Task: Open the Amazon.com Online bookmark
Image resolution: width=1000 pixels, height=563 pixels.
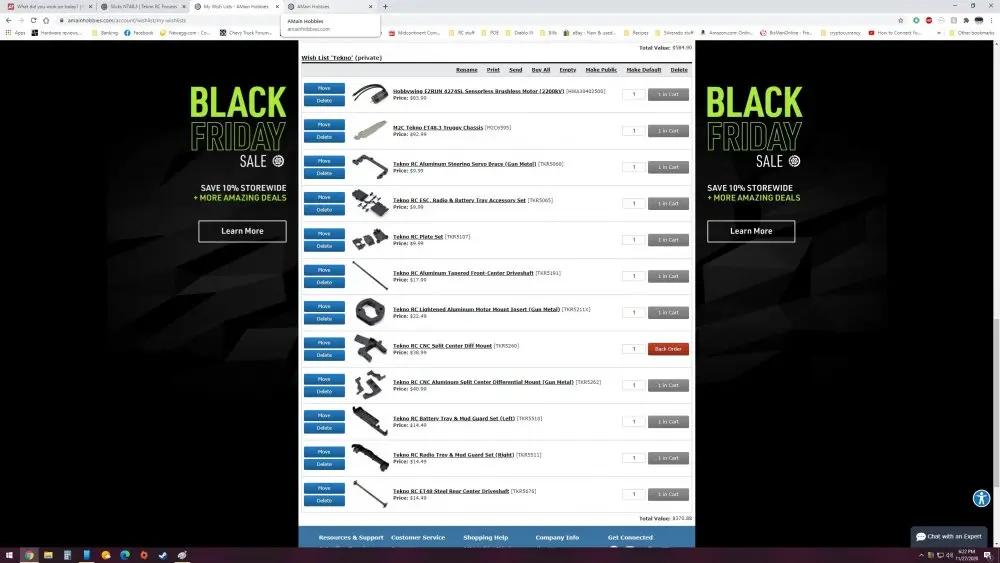Action: (x=726, y=33)
